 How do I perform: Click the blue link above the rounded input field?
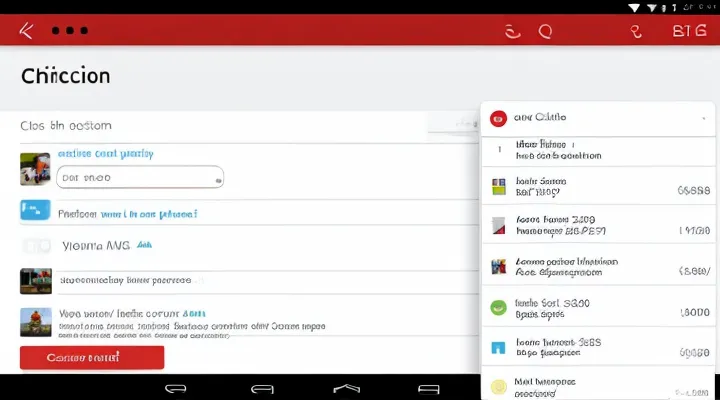click(x=105, y=154)
